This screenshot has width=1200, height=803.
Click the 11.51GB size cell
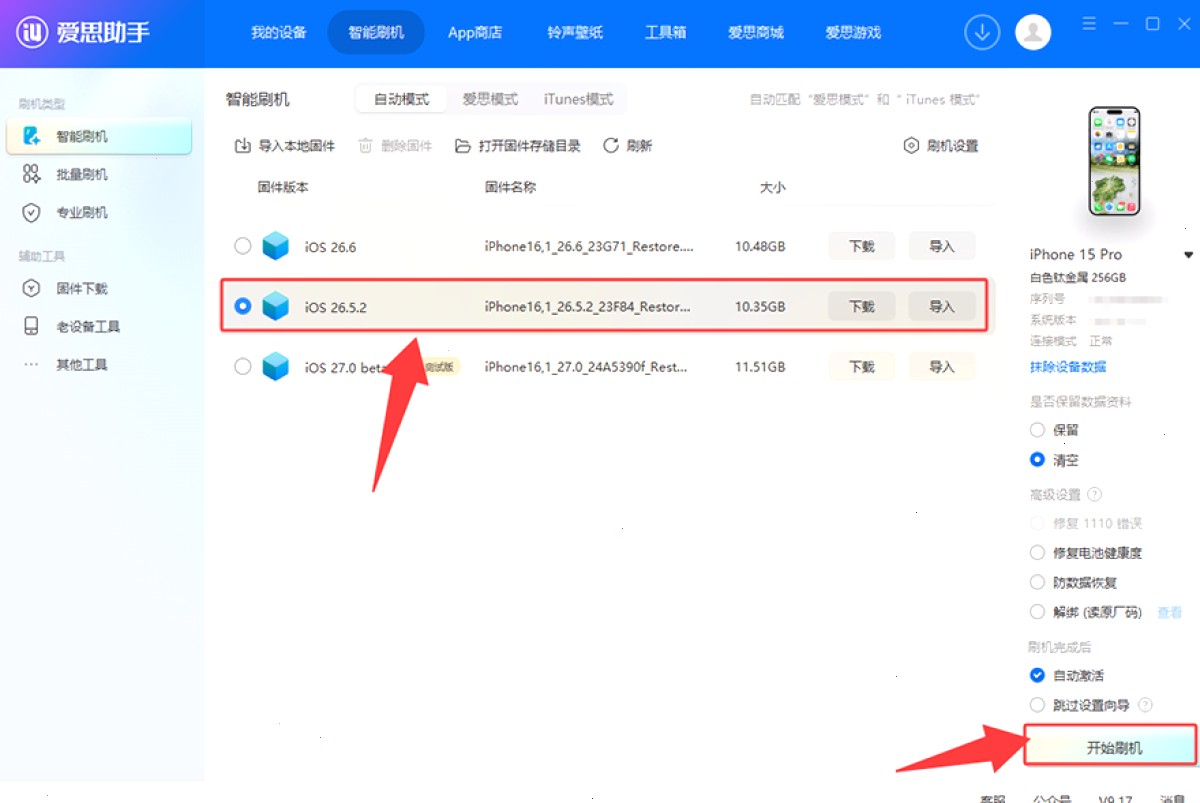pyautogui.click(x=760, y=367)
